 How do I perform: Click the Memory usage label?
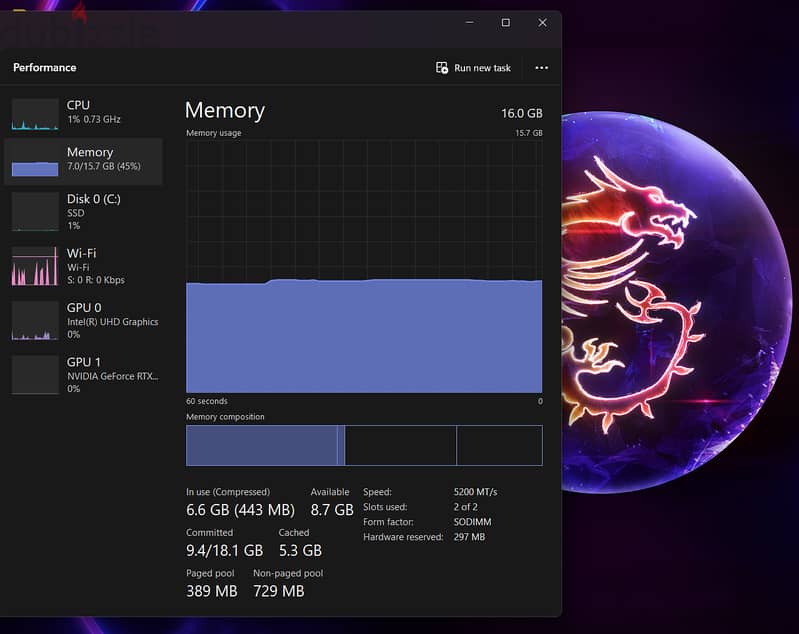coord(214,133)
